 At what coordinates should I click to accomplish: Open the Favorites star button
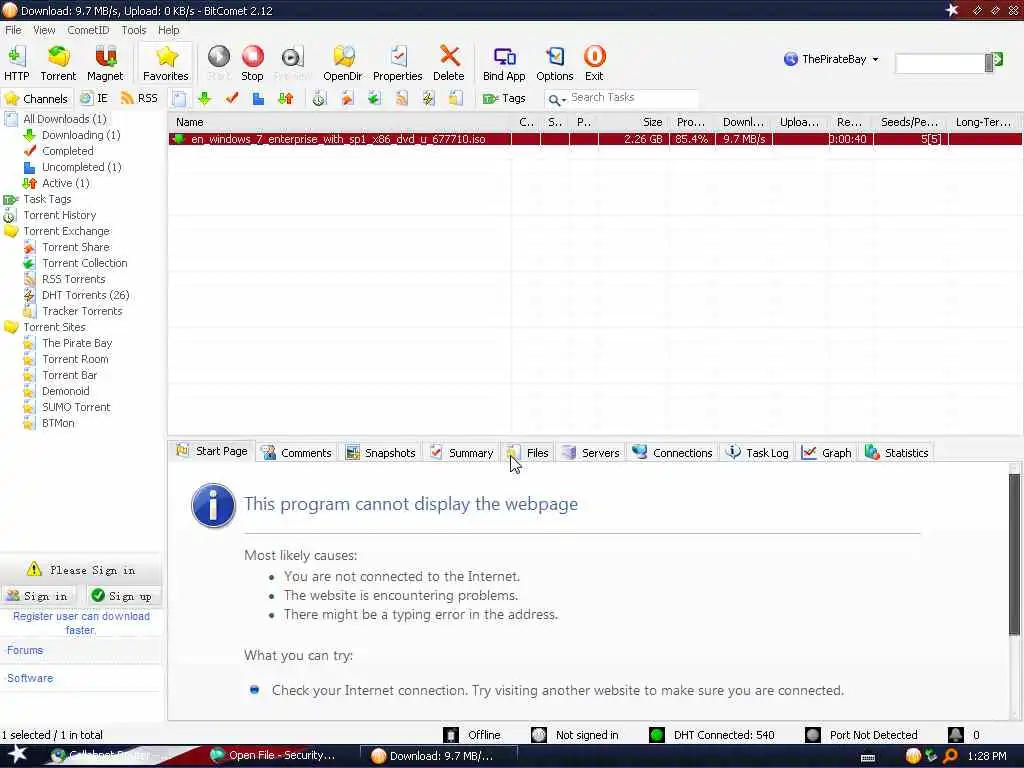(166, 63)
